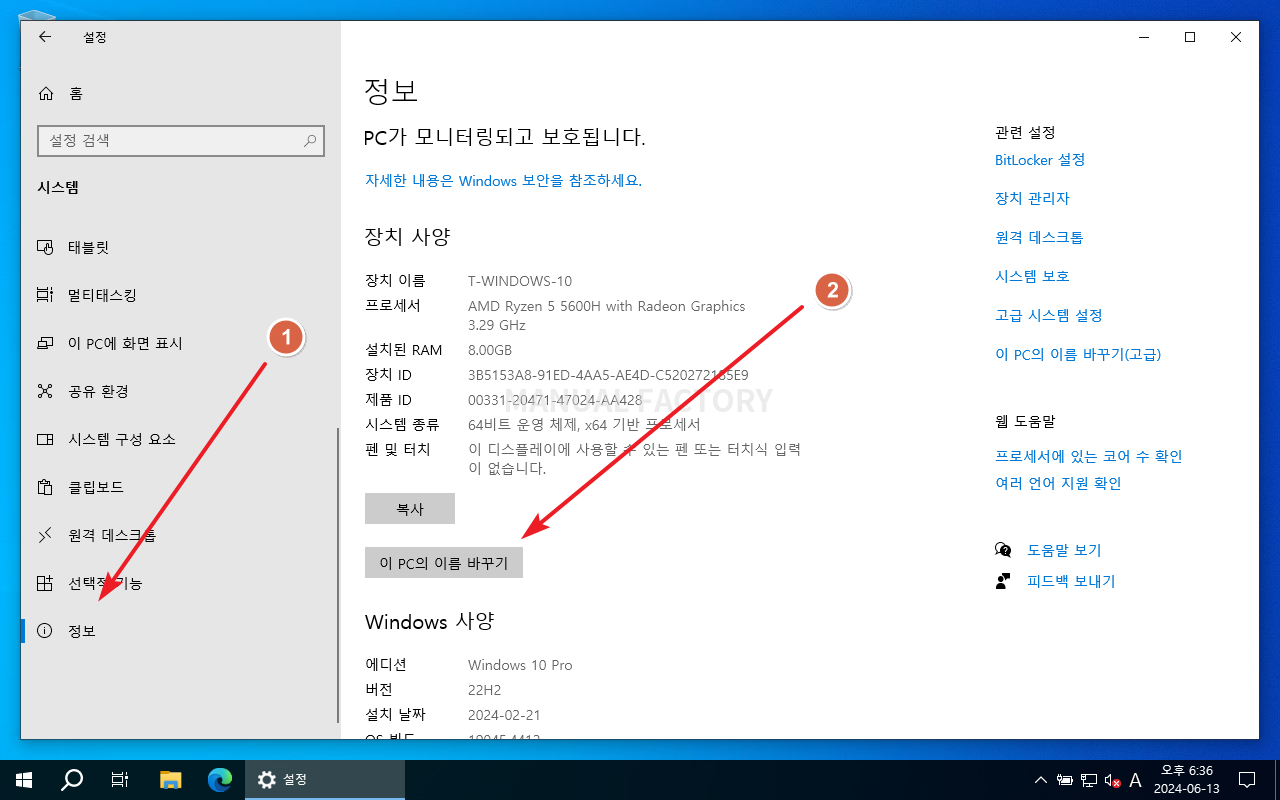Open the 시스템 보호 link
Viewport: 1280px width, 800px height.
pos(1032,277)
